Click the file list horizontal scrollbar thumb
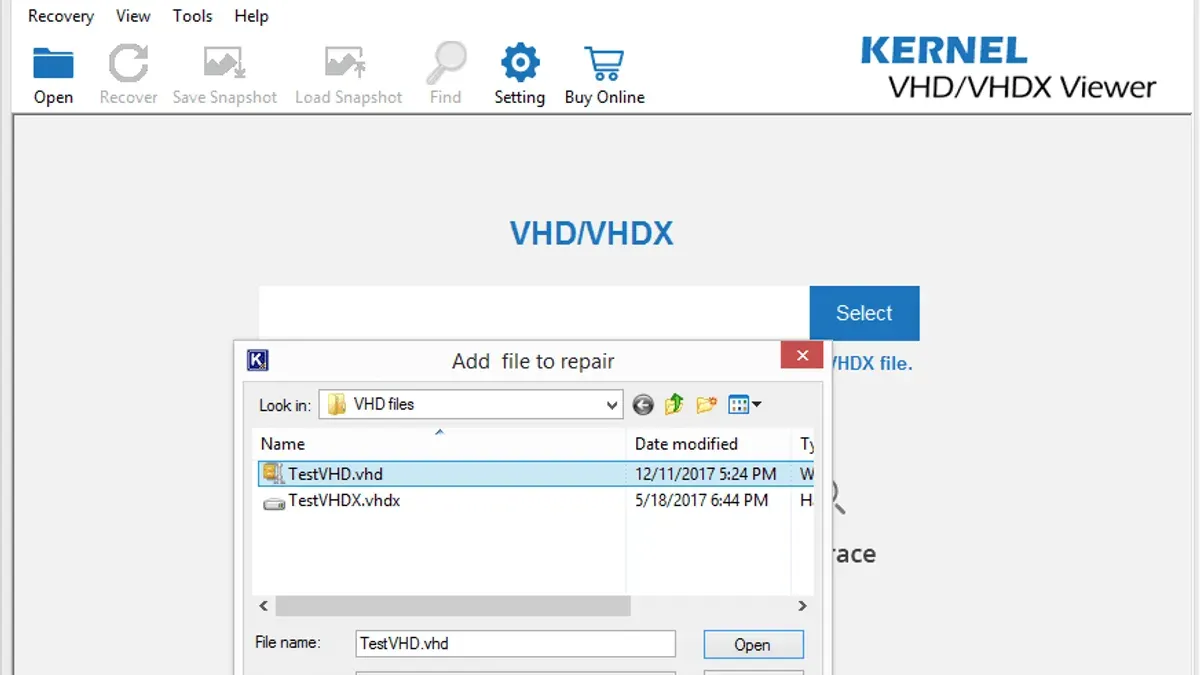 (453, 606)
